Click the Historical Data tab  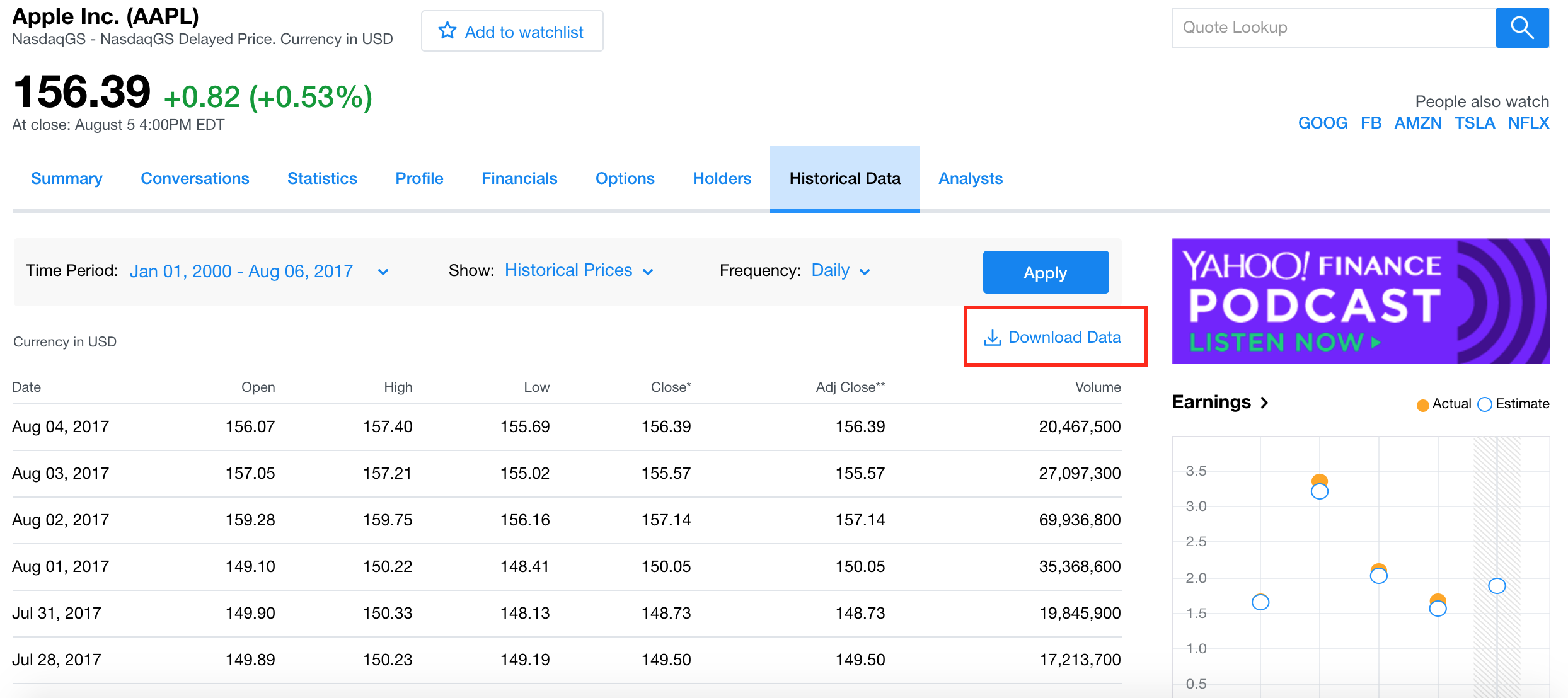(x=845, y=178)
